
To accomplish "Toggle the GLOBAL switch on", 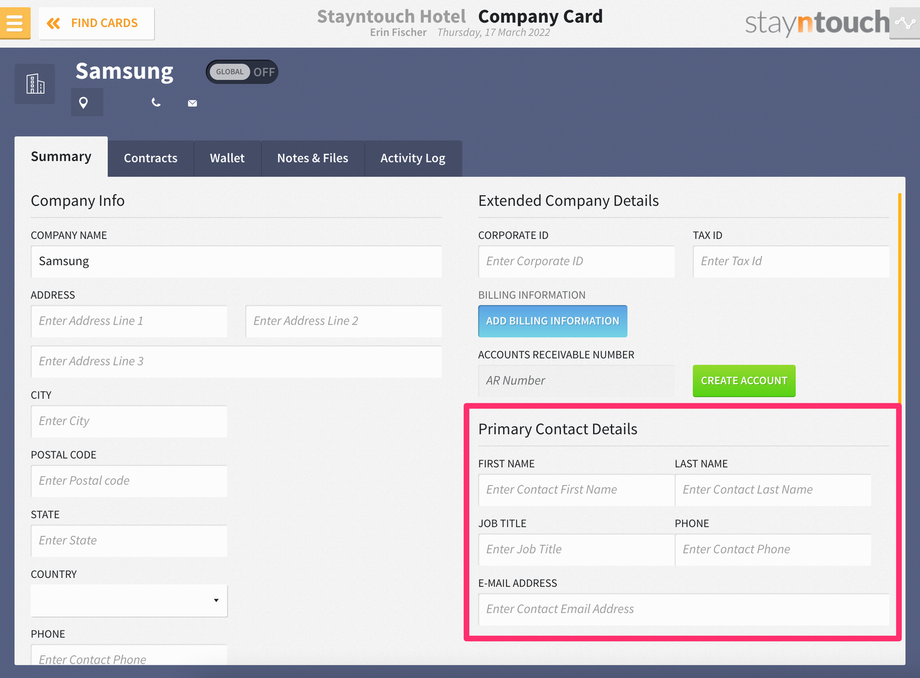I will 242,72.
